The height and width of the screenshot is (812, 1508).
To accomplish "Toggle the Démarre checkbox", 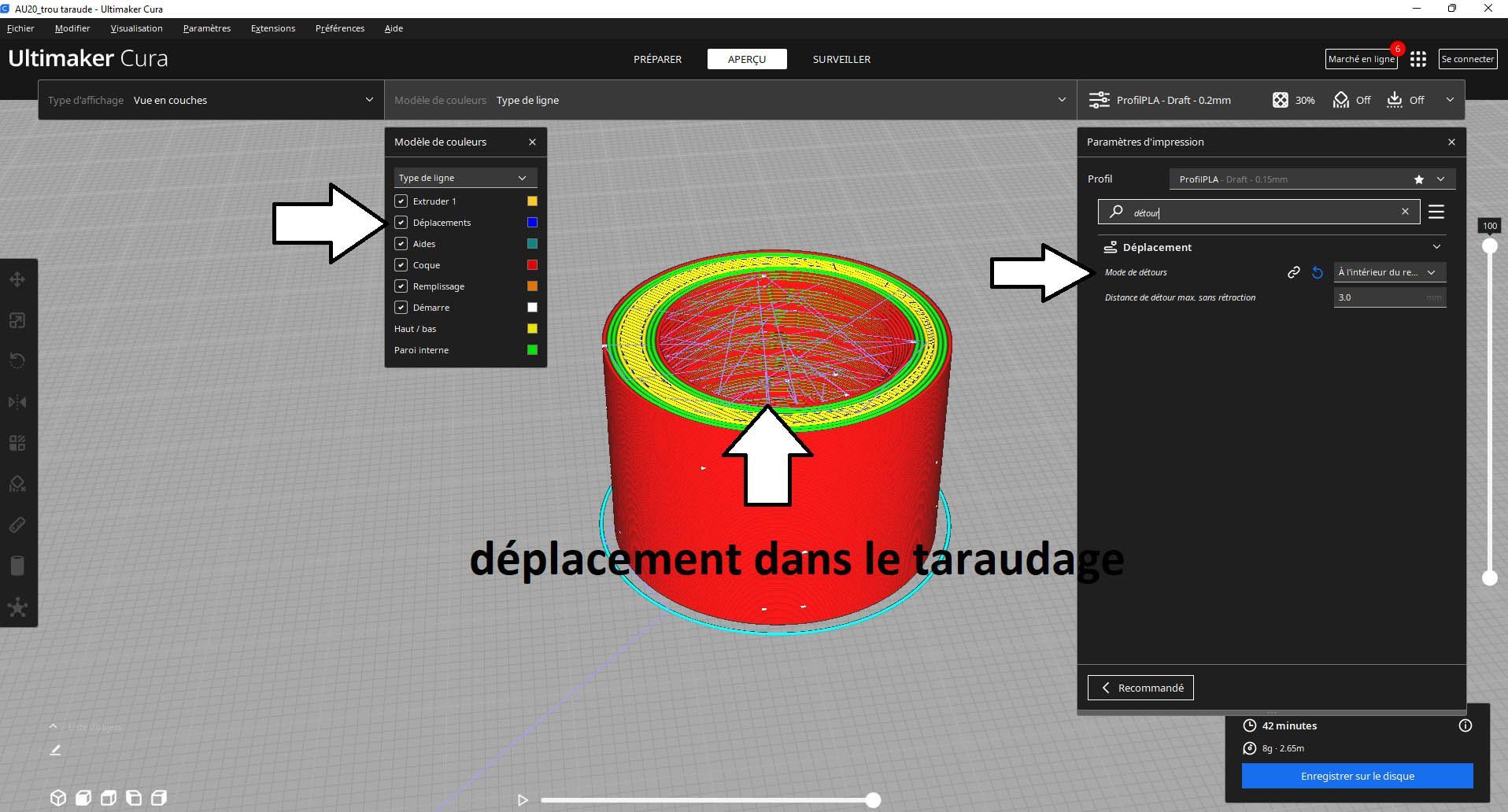I will [x=401, y=308].
